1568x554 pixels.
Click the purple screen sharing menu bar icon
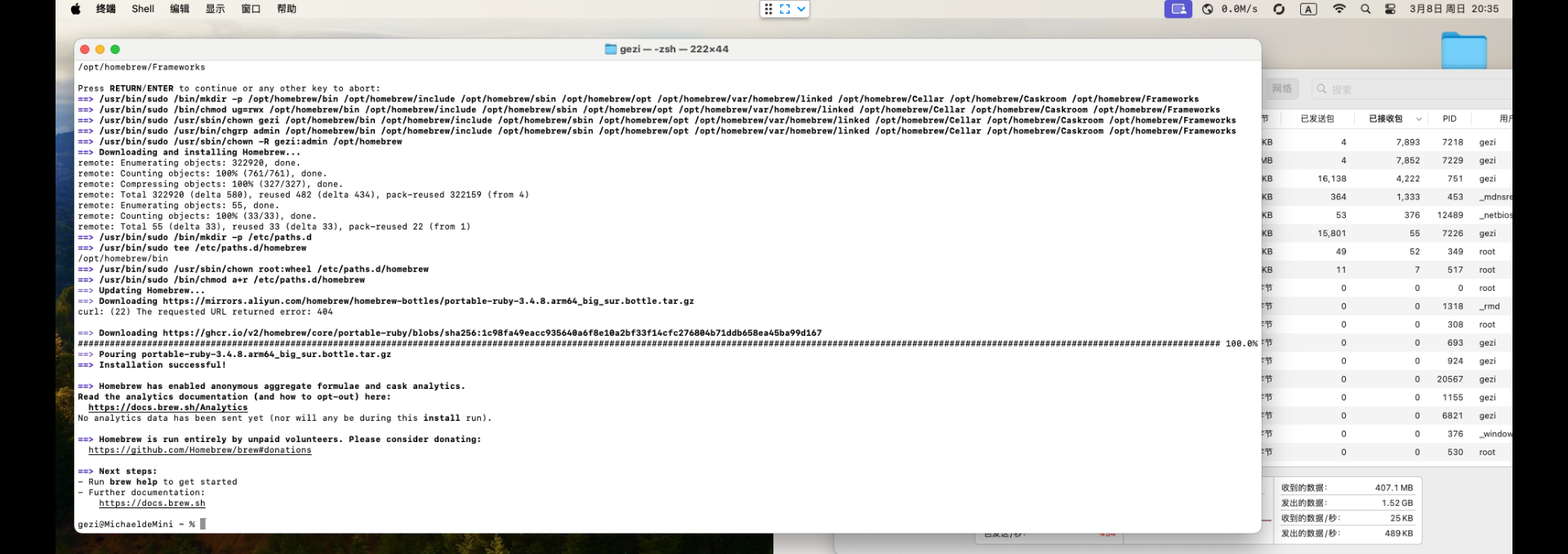(1178, 9)
